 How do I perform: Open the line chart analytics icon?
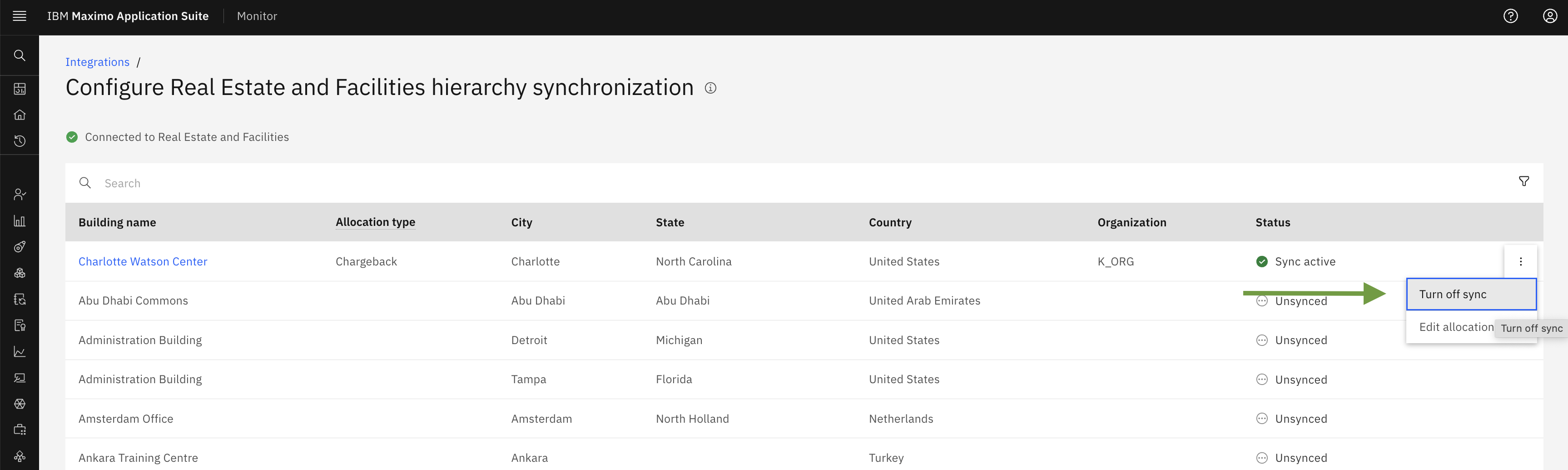20,352
